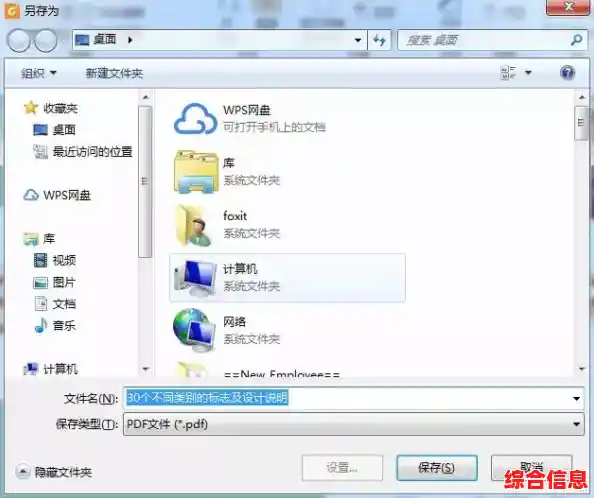The width and height of the screenshot is (594, 498).
Task: Select the 图片 label in sidebar
Action: pos(64,283)
